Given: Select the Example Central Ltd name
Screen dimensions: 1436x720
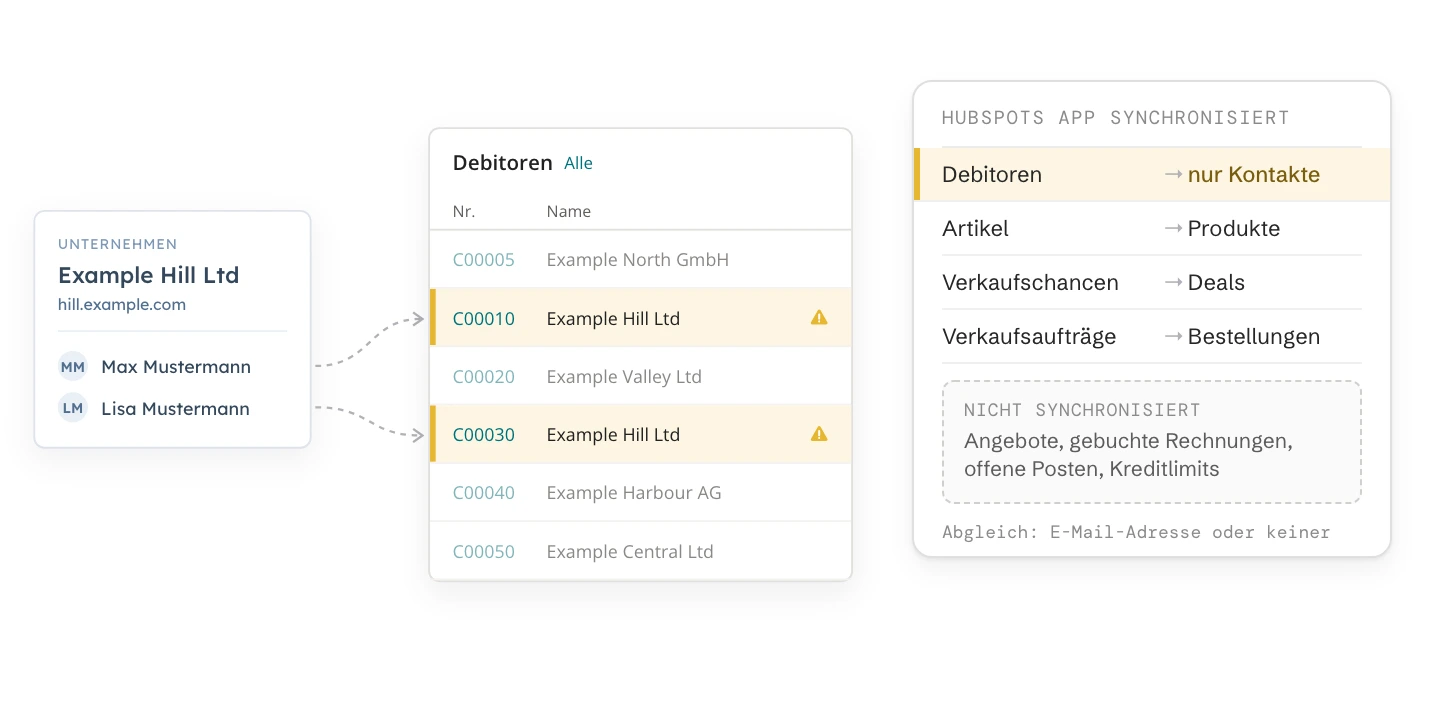Looking at the screenshot, I should (630, 552).
